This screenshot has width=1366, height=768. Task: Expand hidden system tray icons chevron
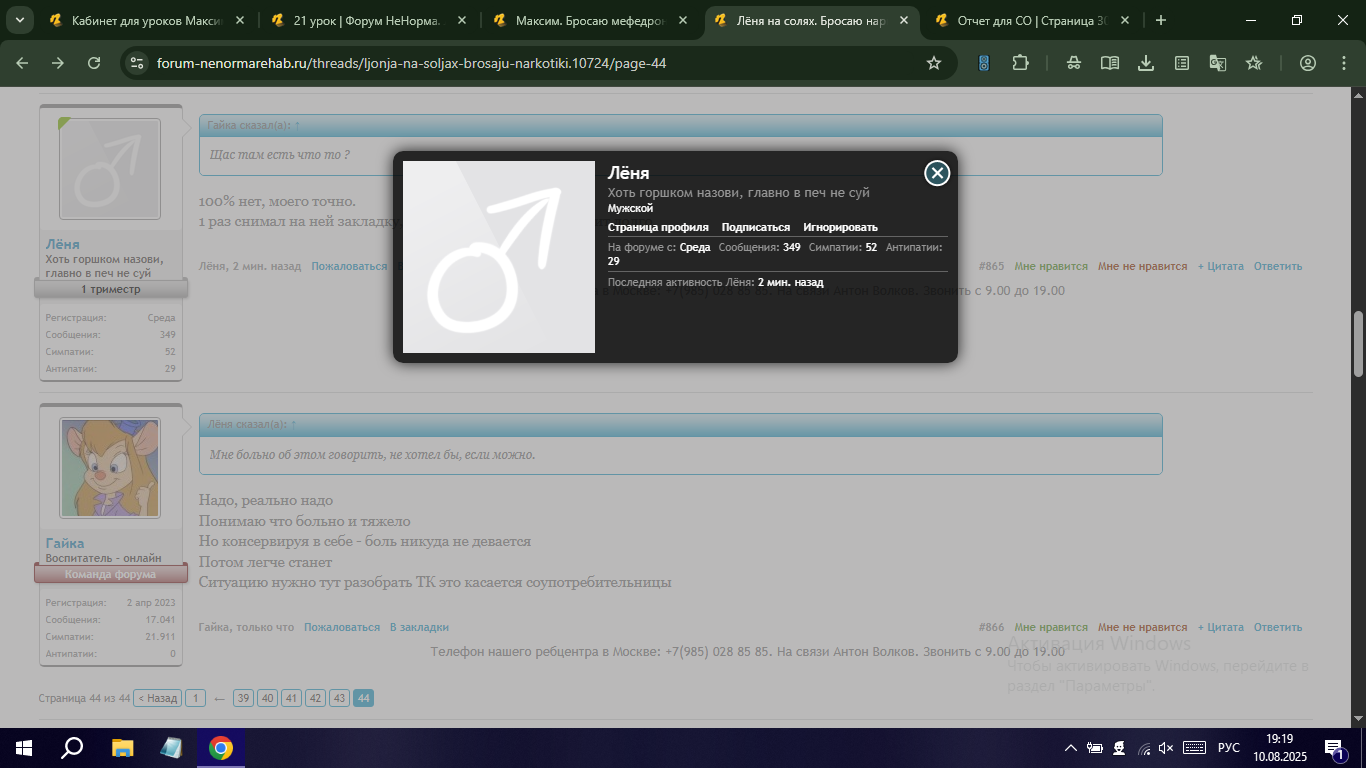coord(1071,748)
